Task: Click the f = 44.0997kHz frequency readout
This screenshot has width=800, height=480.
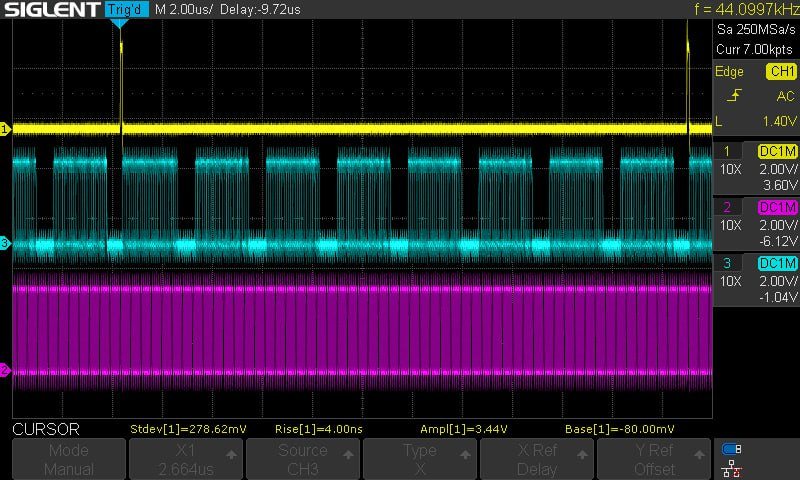Action: coord(747,9)
